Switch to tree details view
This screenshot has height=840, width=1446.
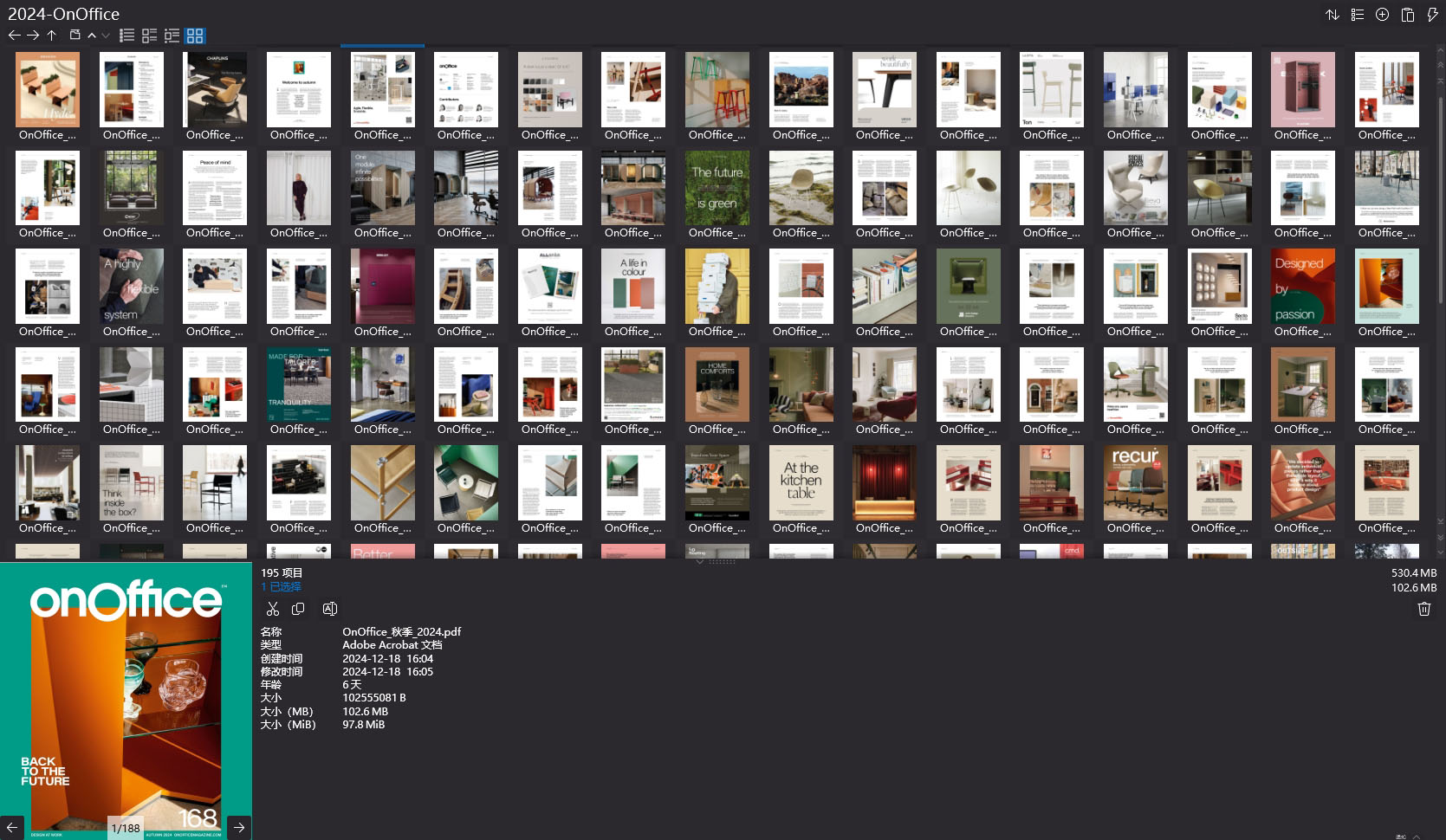point(172,36)
